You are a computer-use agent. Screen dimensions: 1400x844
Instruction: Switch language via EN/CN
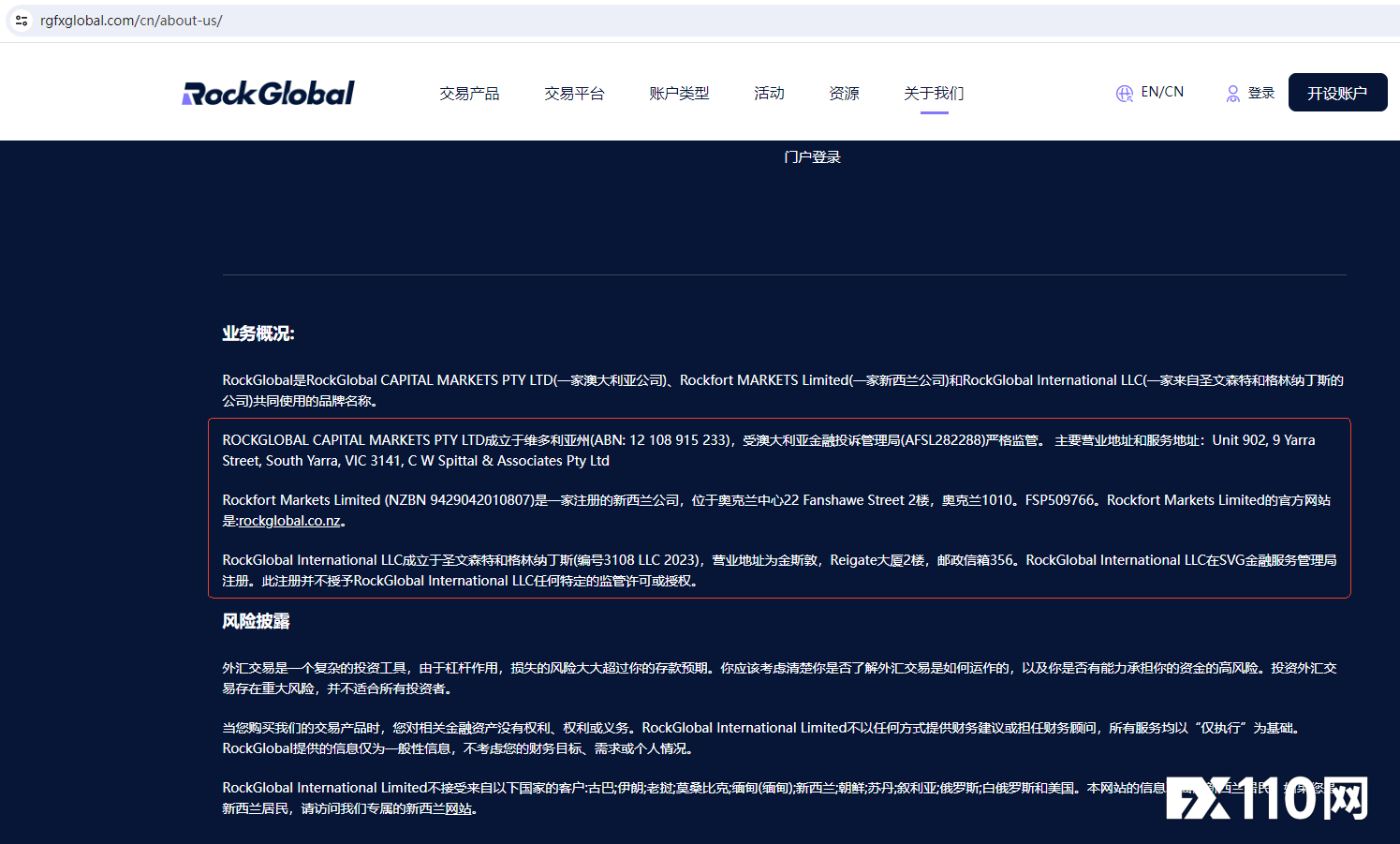pos(1162,92)
